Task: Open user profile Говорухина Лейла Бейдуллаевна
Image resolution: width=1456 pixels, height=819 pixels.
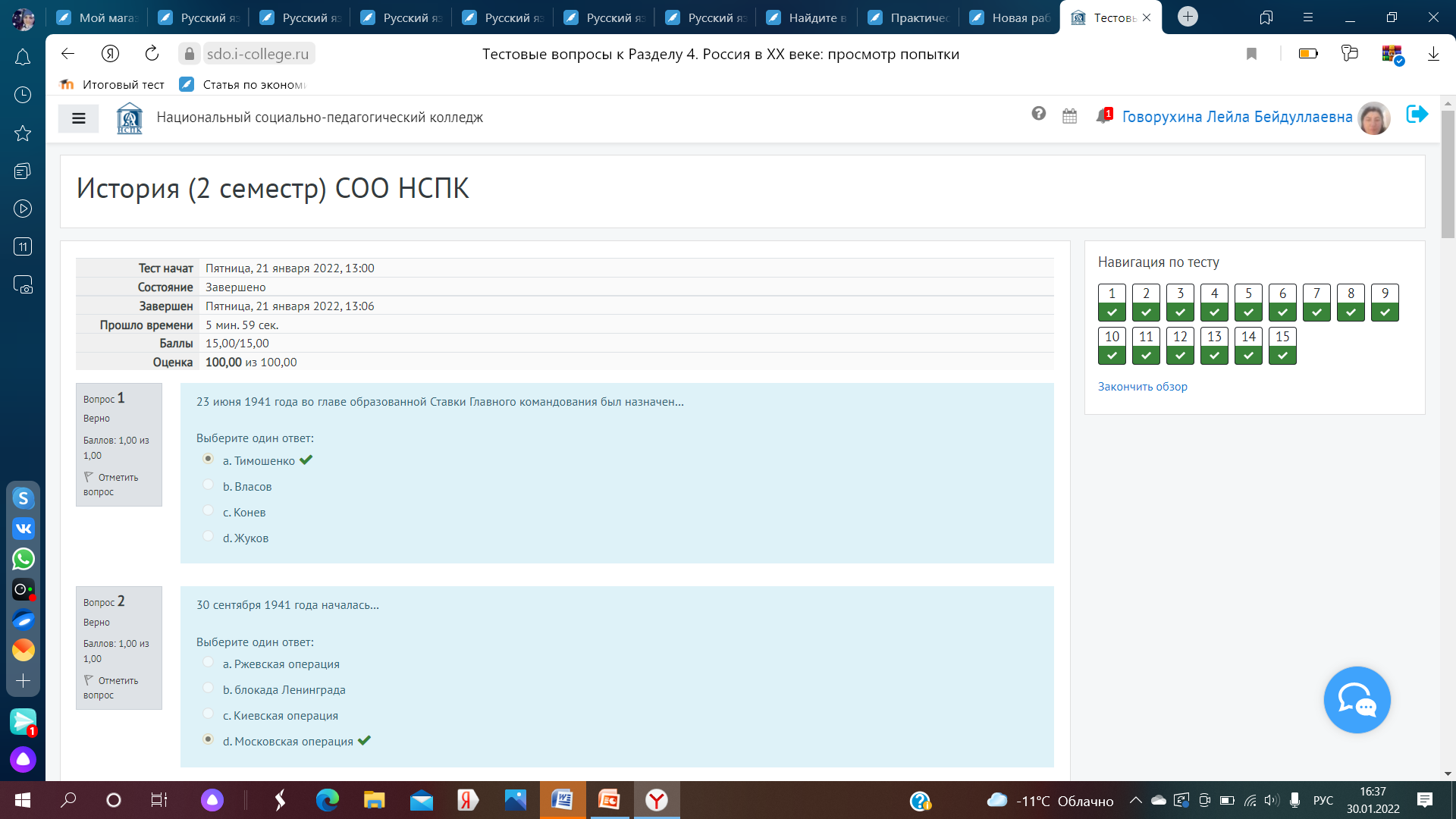Action: (1237, 117)
